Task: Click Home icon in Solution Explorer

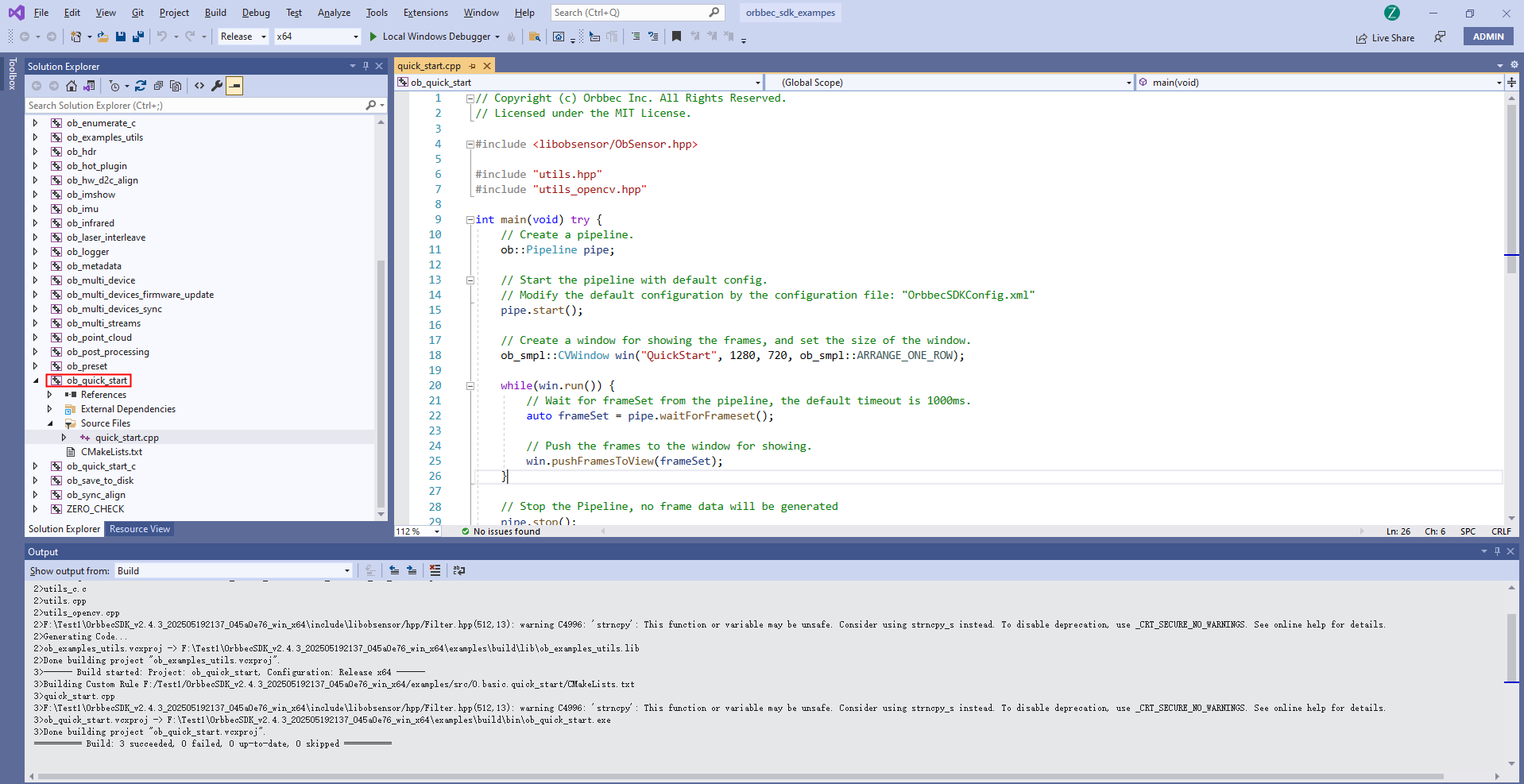Action: click(72, 86)
